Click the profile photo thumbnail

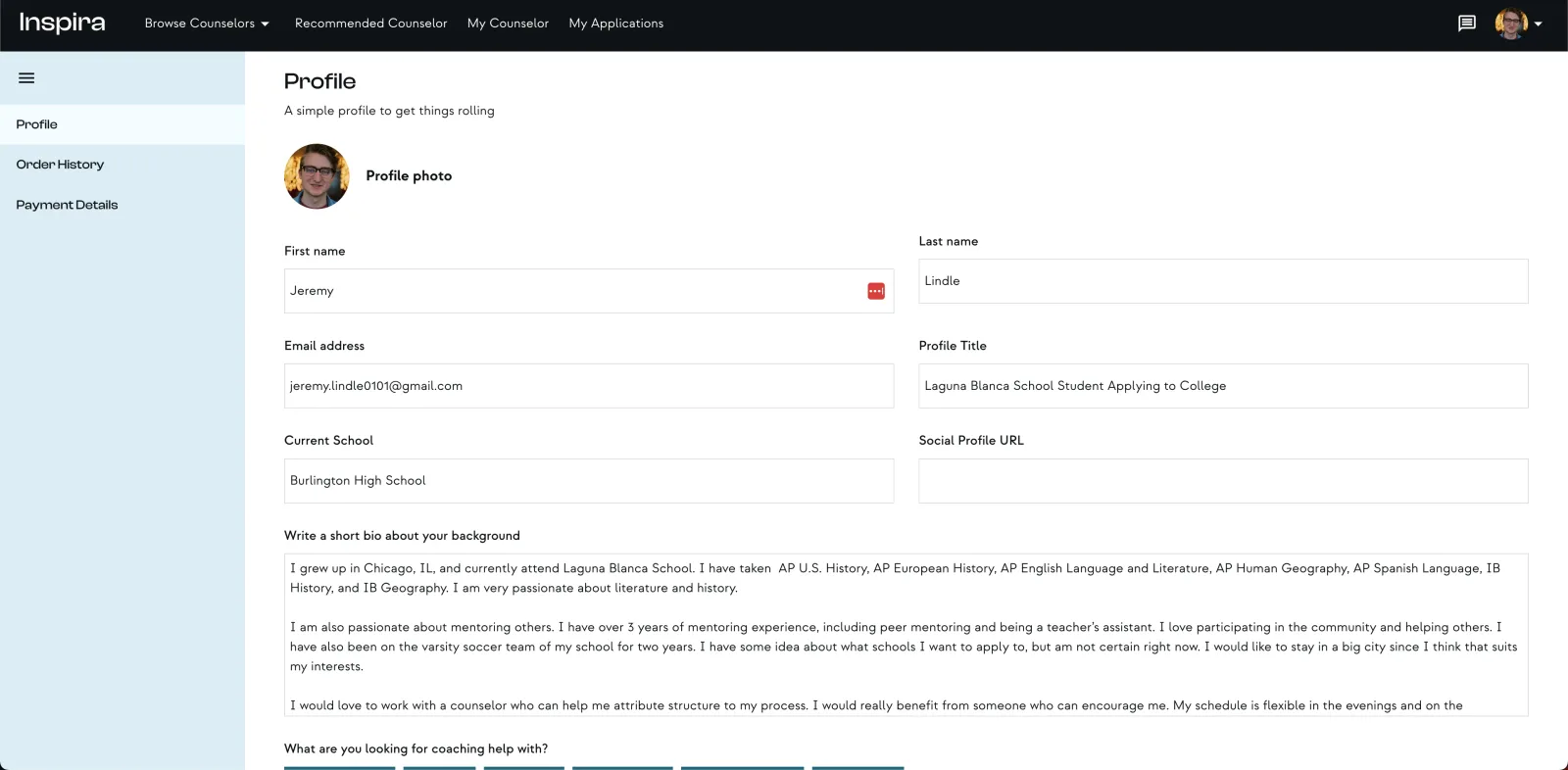pos(317,176)
